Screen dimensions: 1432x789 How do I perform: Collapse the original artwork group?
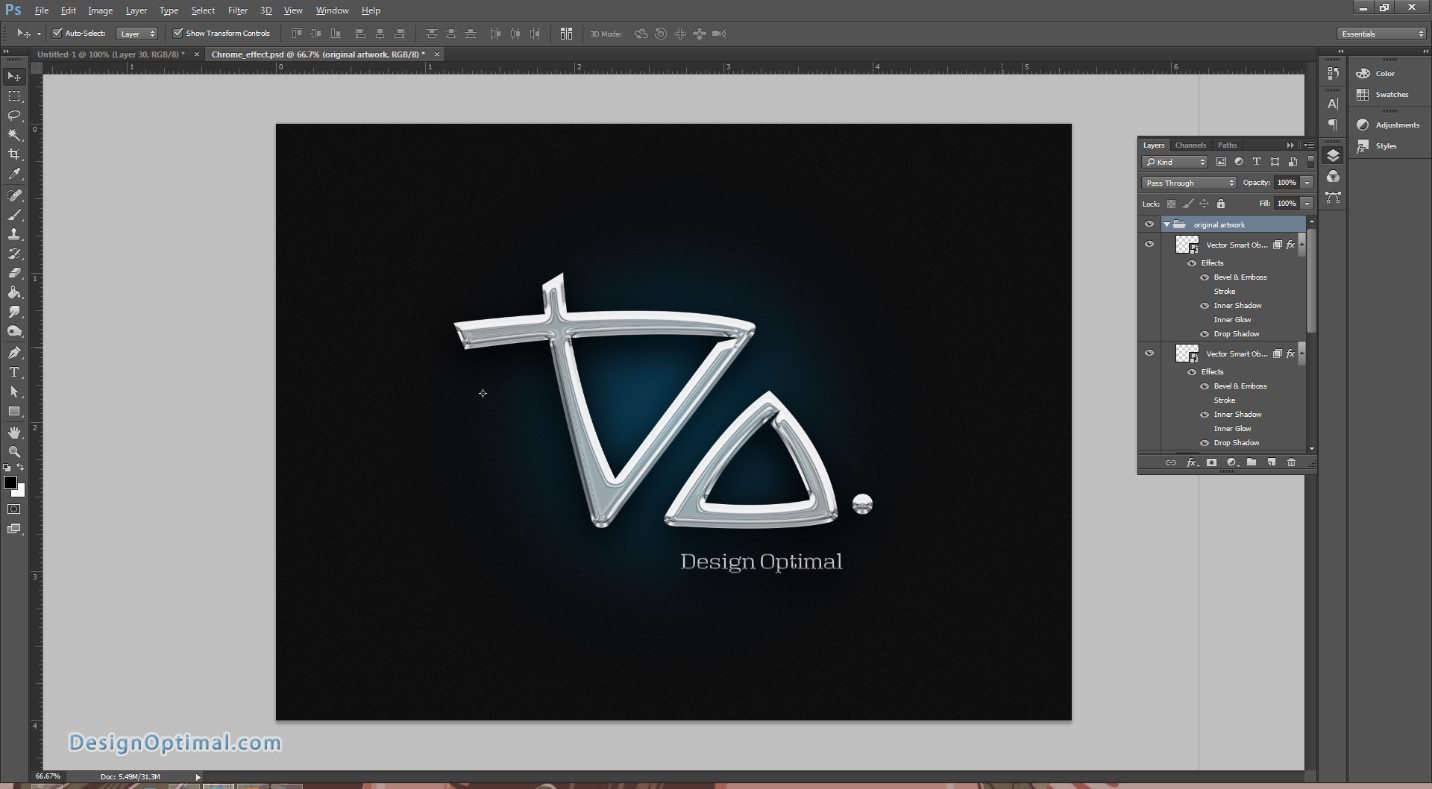click(x=1166, y=225)
